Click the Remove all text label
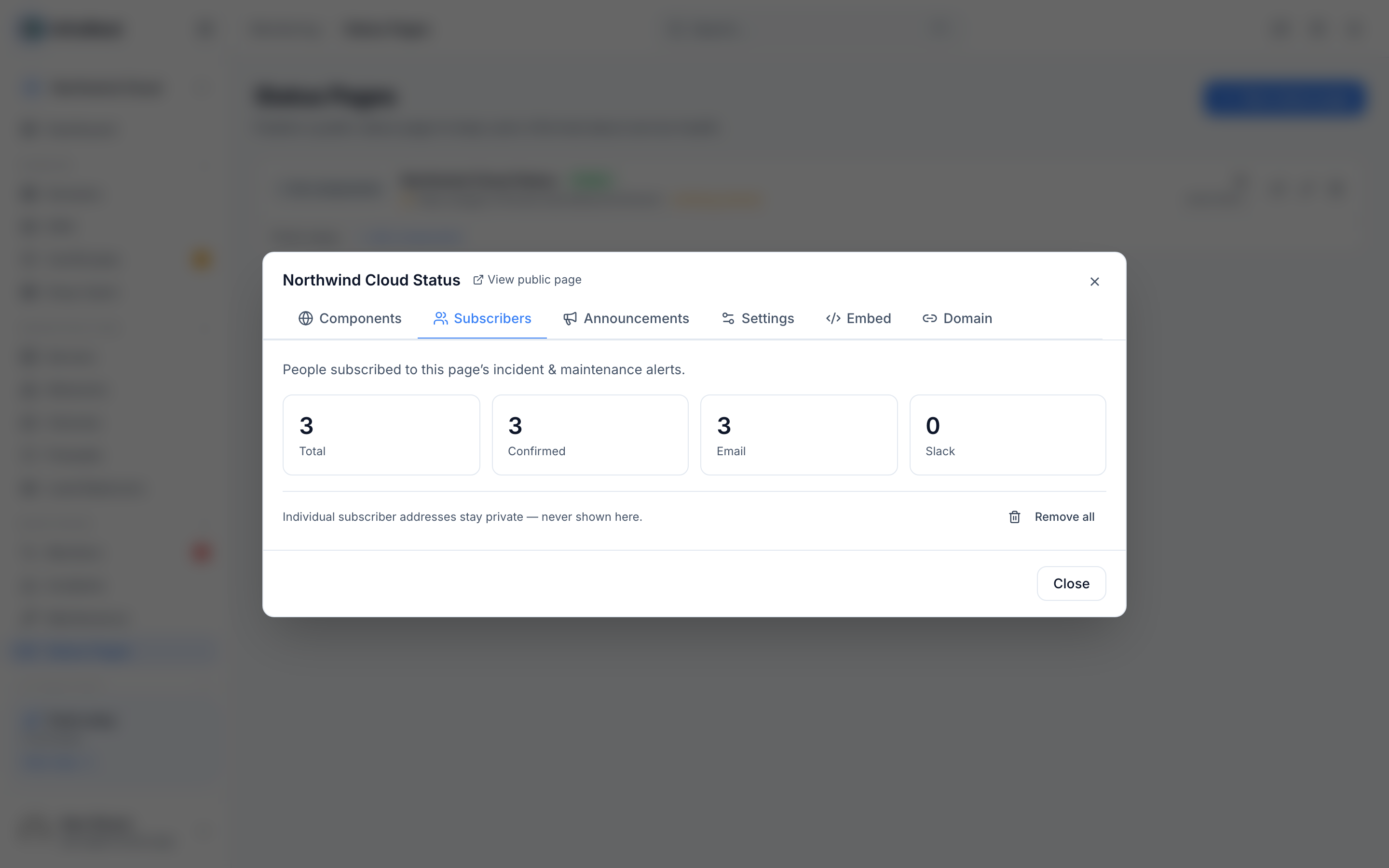This screenshot has width=1389, height=868. pyautogui.click(x=1064, y=516)
